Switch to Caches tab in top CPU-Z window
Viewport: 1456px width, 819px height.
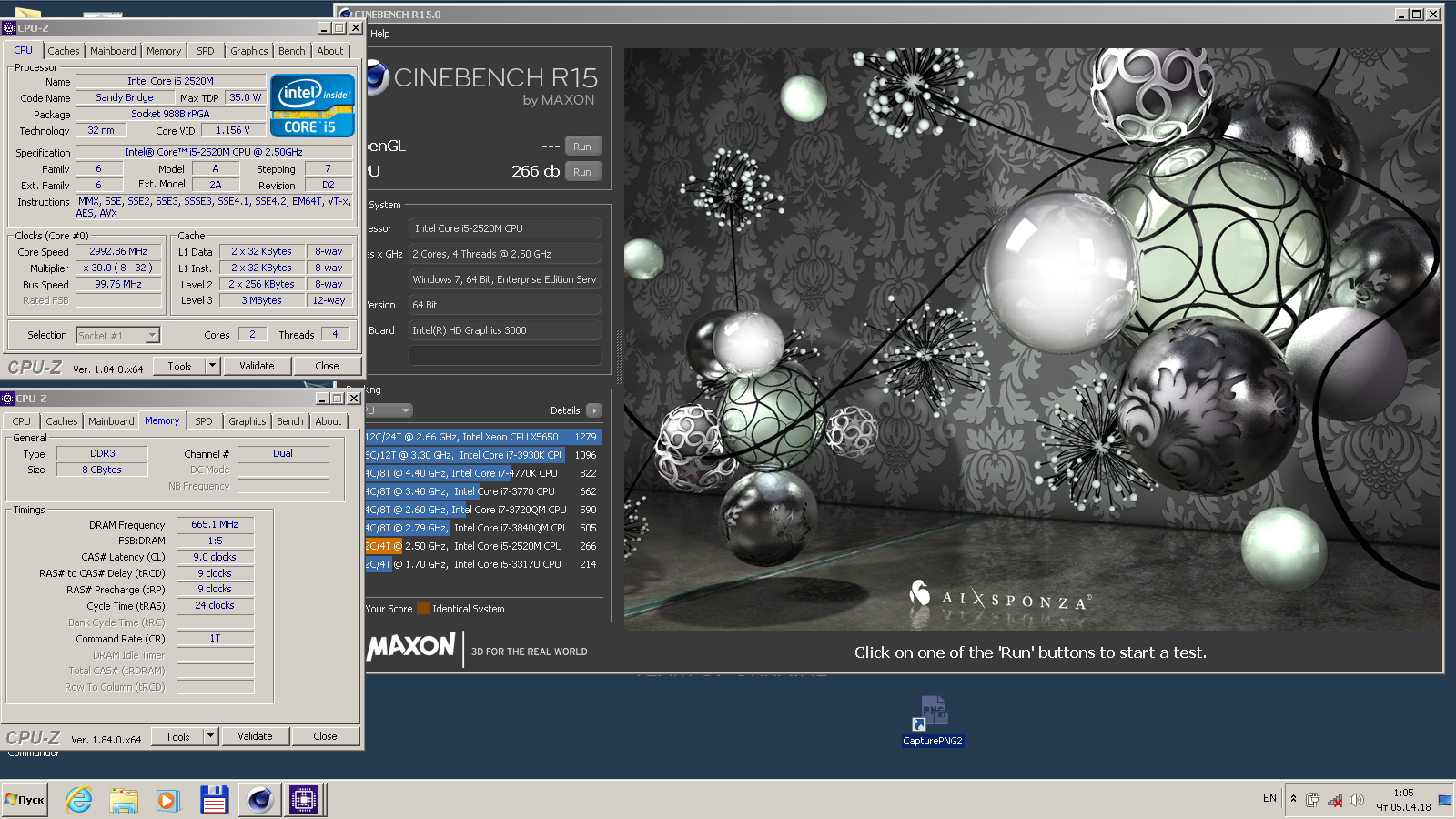click(64, 51)
